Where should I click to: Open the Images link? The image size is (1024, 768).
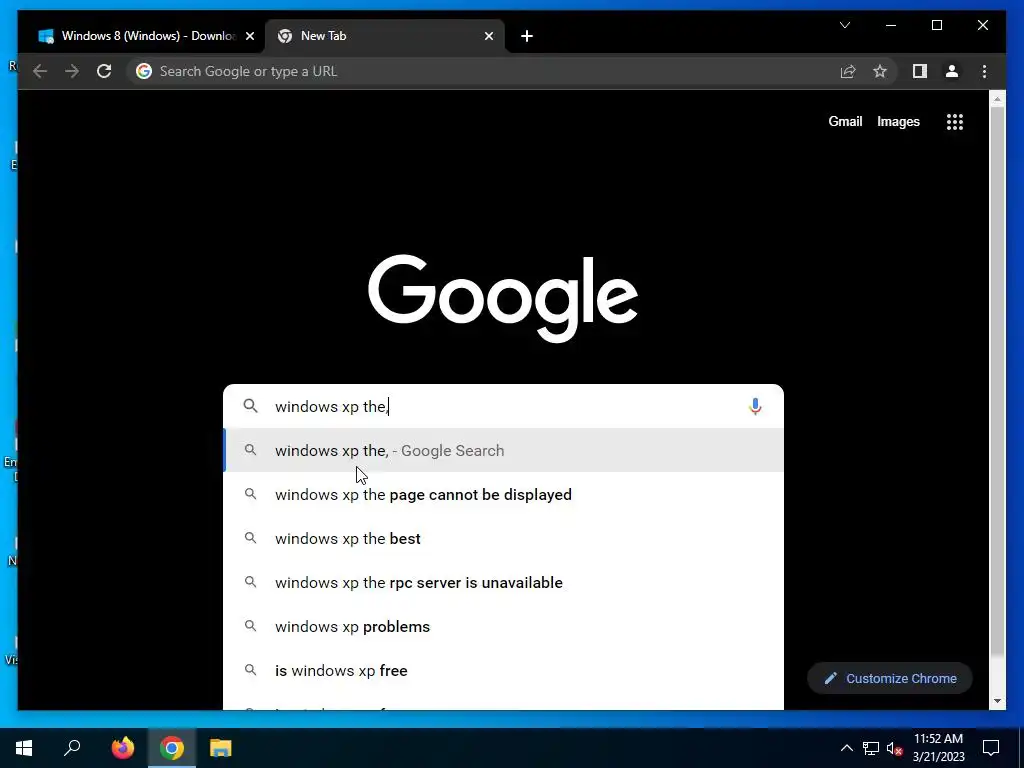pos(898,121)
